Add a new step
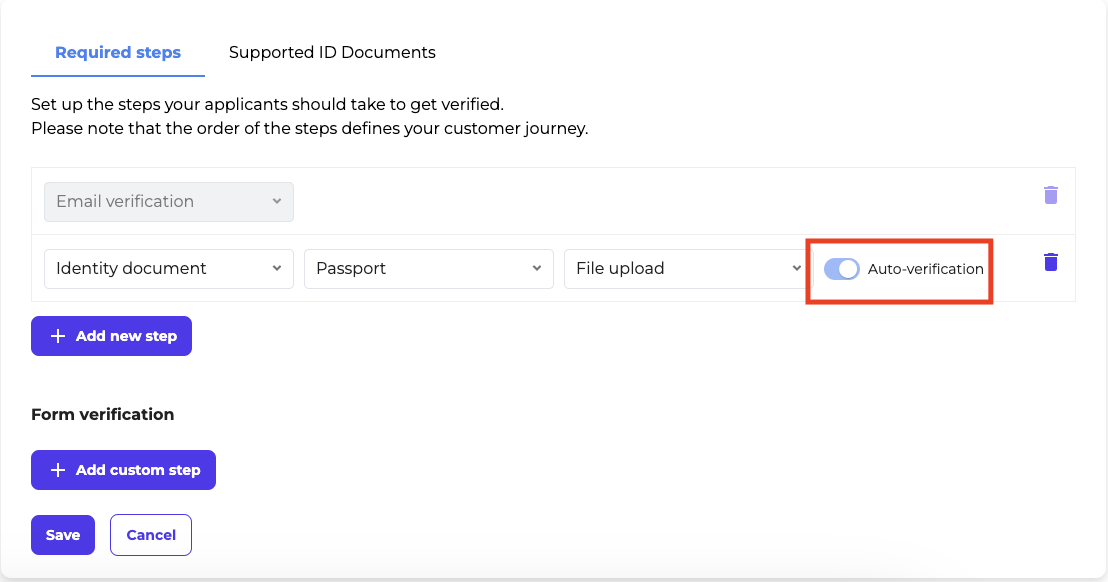Image resolution: width=1108 pixels, height=582 pixels. click(112, 336)
